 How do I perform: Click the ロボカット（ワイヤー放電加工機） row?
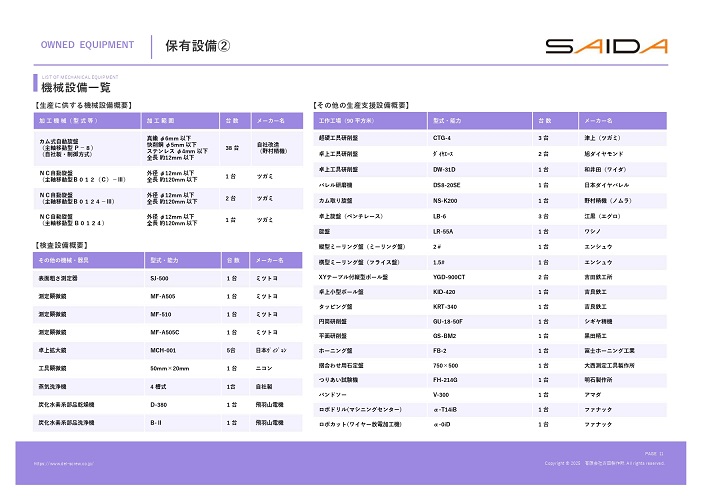(x=359, y=424)
